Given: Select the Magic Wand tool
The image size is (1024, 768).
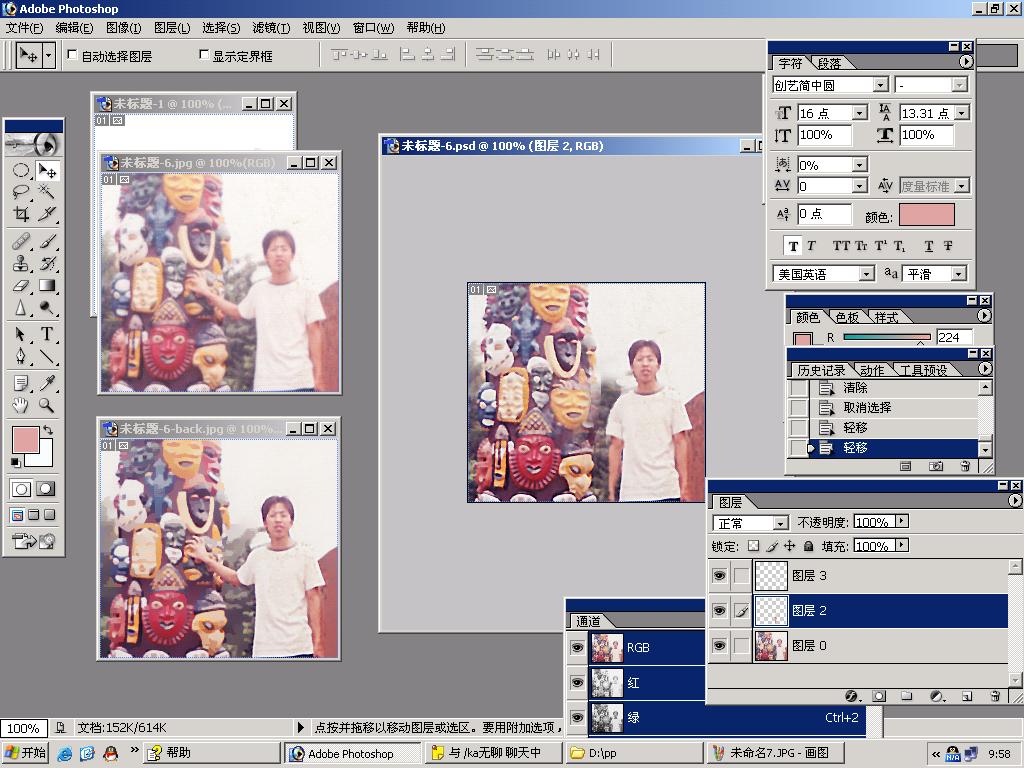Looking at the screenshot, I should (46, 192).
